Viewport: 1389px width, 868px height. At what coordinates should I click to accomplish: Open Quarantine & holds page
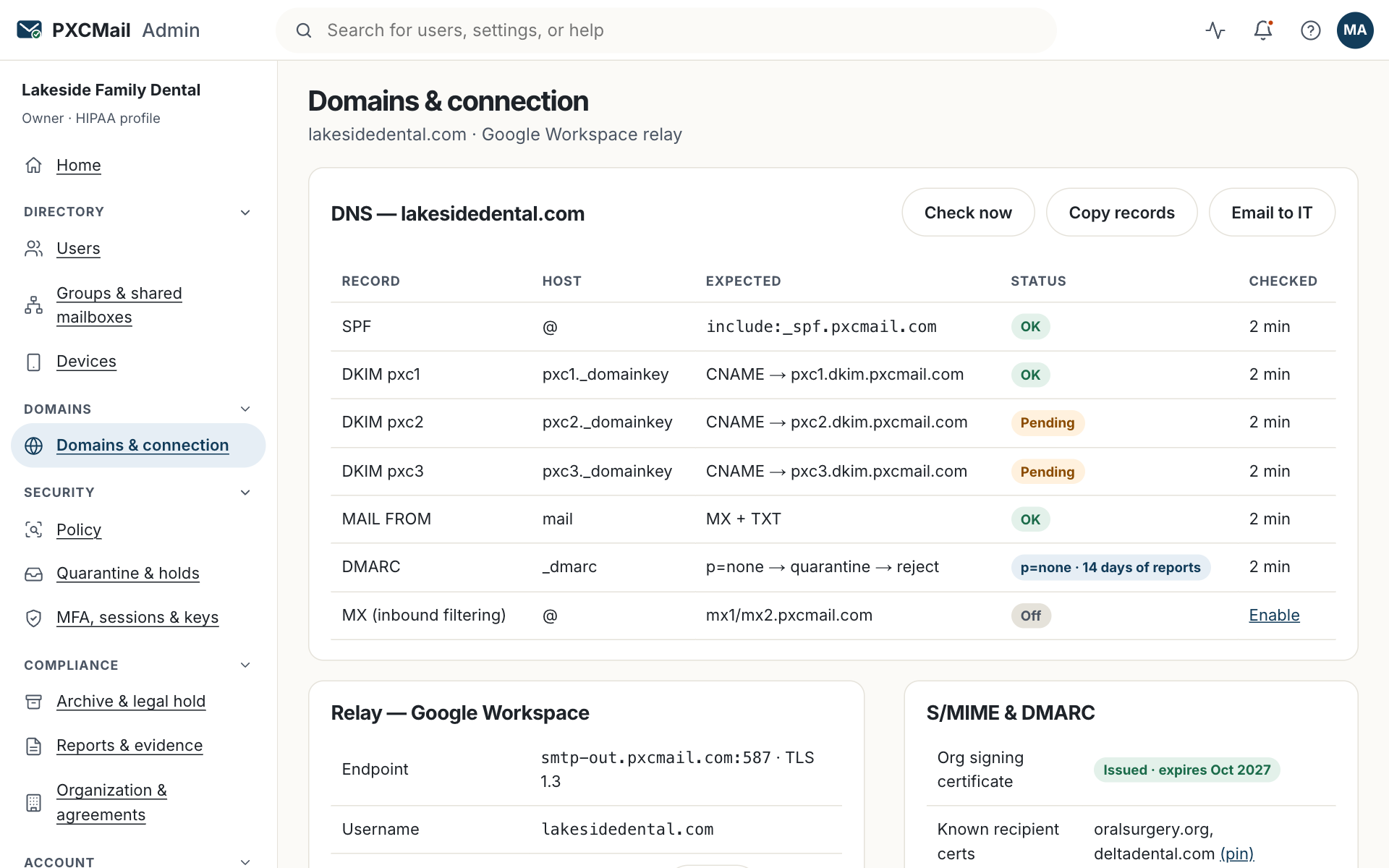point(128,574)
